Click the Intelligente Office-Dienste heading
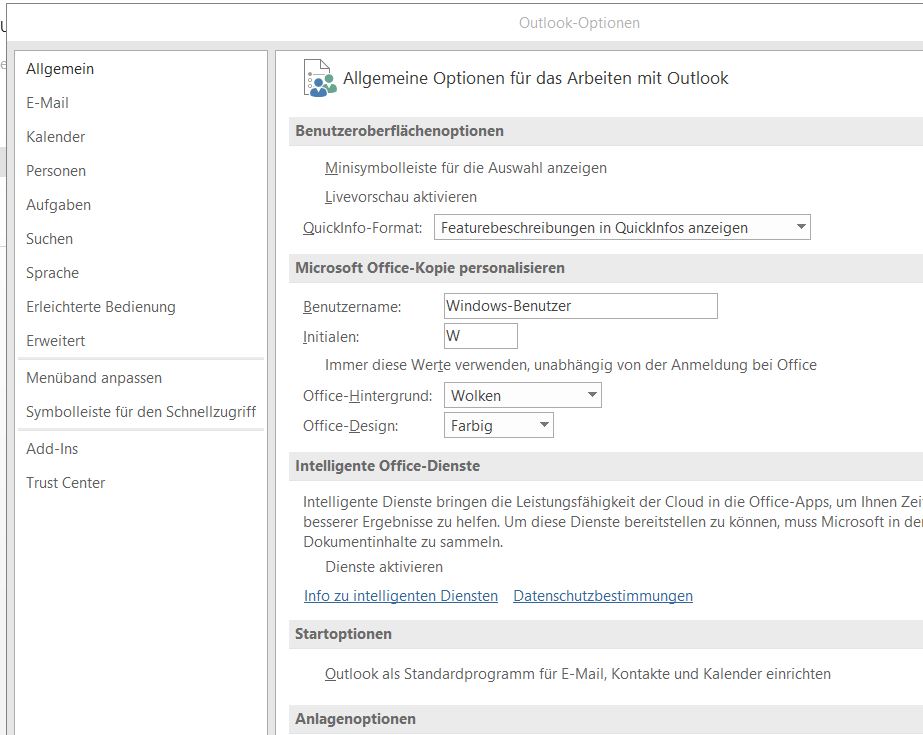This screenshot has height=735, width=923. point(387,466)
